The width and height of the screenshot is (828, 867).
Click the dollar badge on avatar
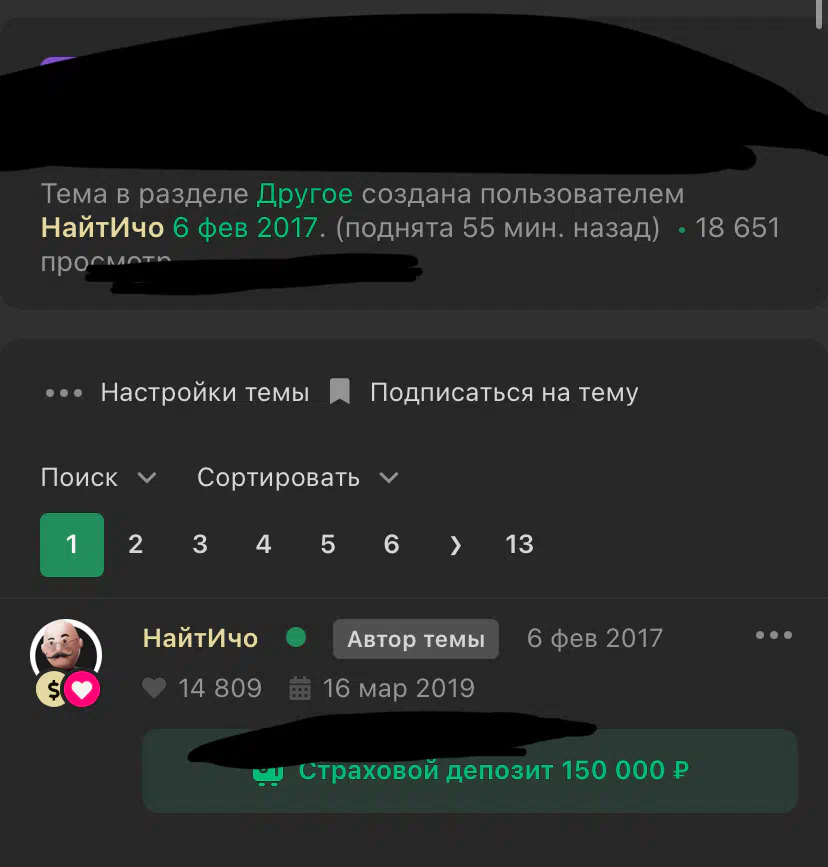coord(52,690)
